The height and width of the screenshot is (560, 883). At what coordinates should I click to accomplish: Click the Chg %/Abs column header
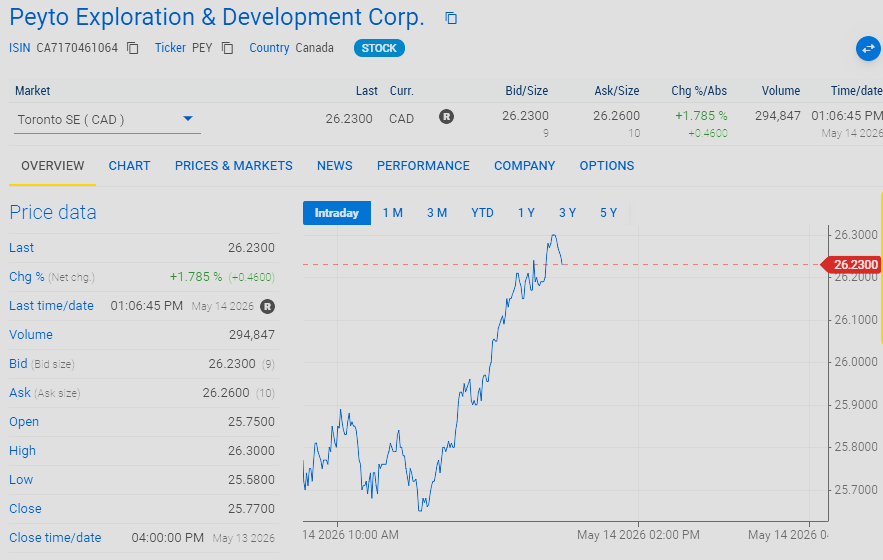coord(699,91)
